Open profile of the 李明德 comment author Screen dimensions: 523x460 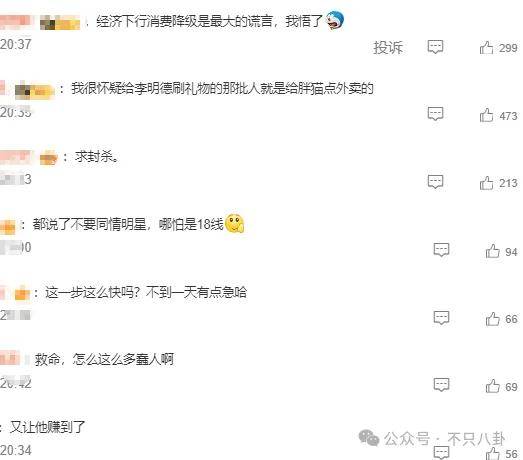[x=27, y=89]
